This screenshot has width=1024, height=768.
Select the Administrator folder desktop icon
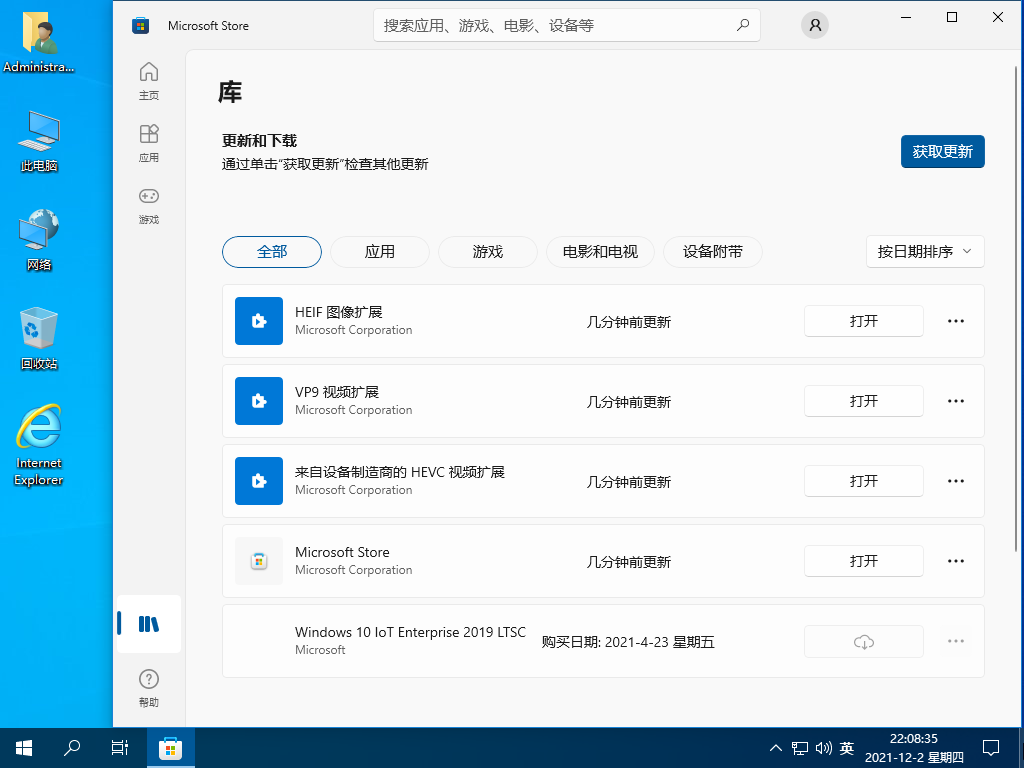click(39, 42)
